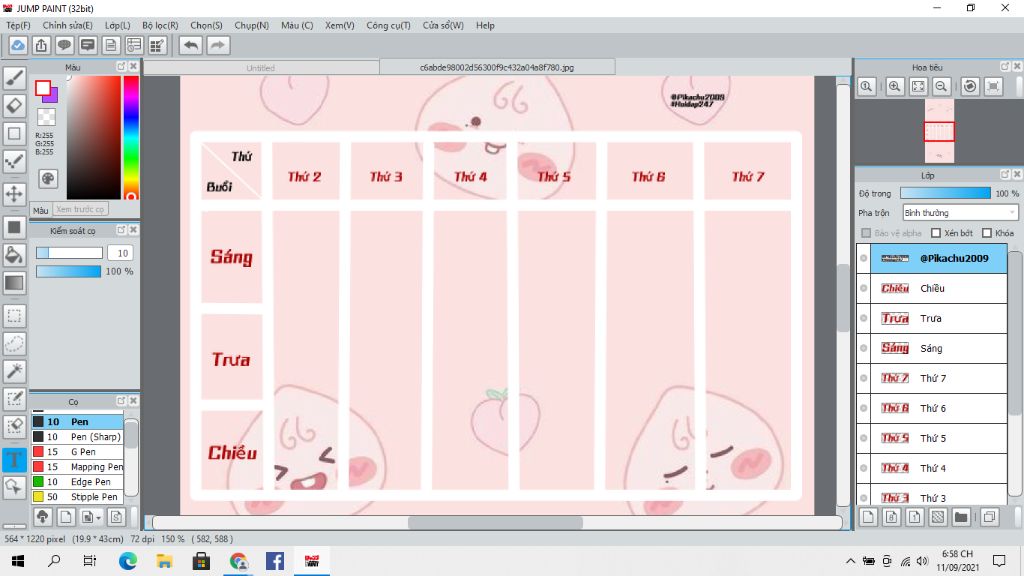Click the Độ trong opacity slider
The height and width of the screenshot is (576, 1024).
point(945,193)
